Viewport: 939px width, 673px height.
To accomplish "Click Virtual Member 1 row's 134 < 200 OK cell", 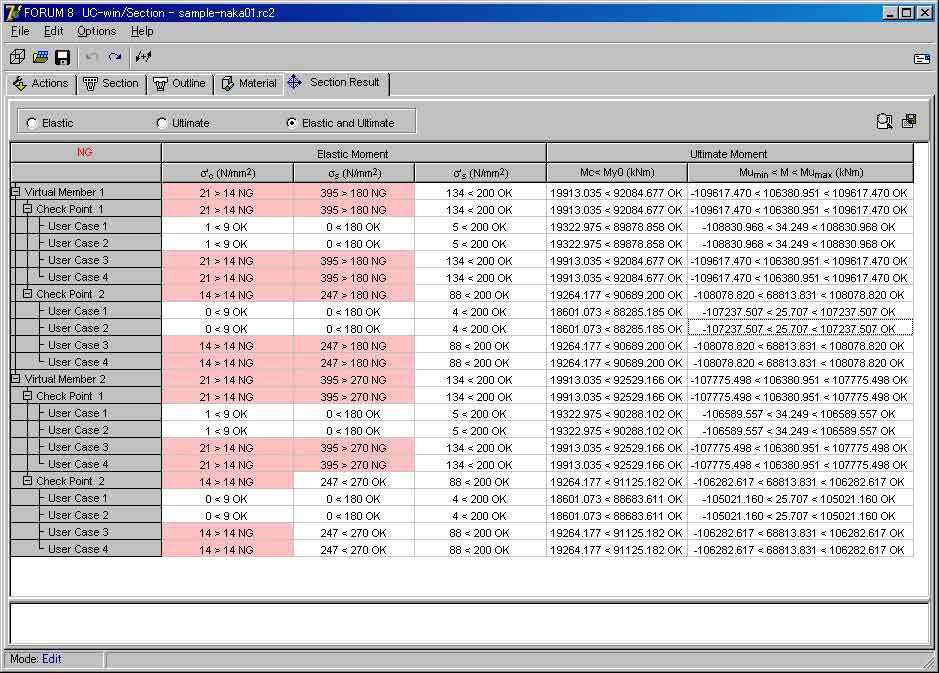I will click(x=480, y=193).
